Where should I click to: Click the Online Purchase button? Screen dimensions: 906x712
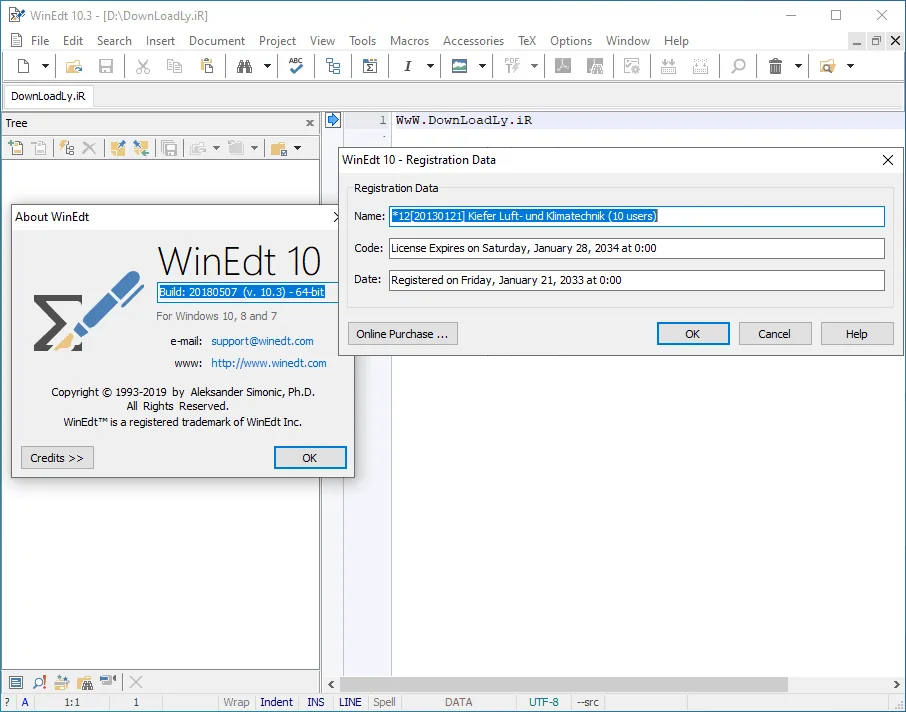click(x=403, y=333)
